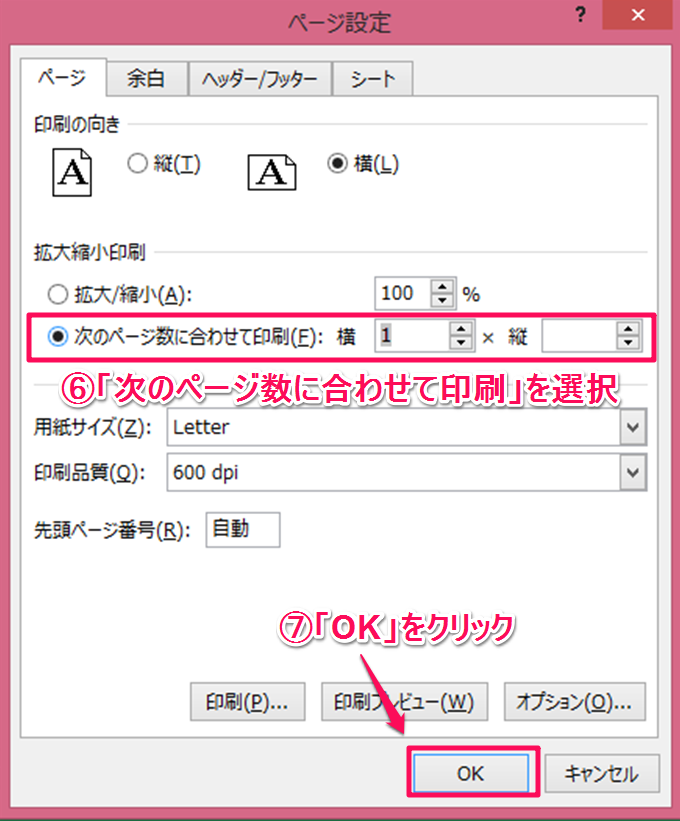
Task: Increase the 横 page count spinner
Action: pyautogui.click(x=461, y=329)
